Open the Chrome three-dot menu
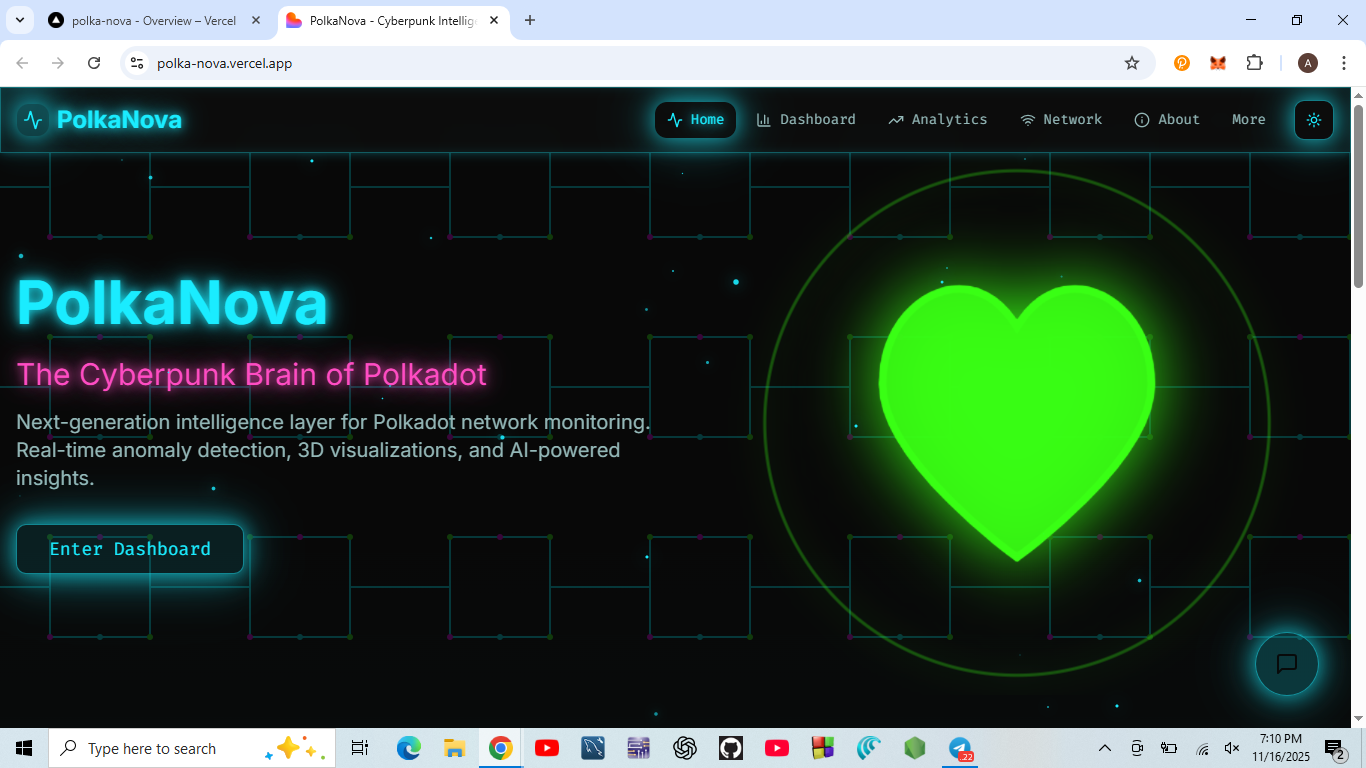The image size is (1366, 768). click(x=1344, y=63)
